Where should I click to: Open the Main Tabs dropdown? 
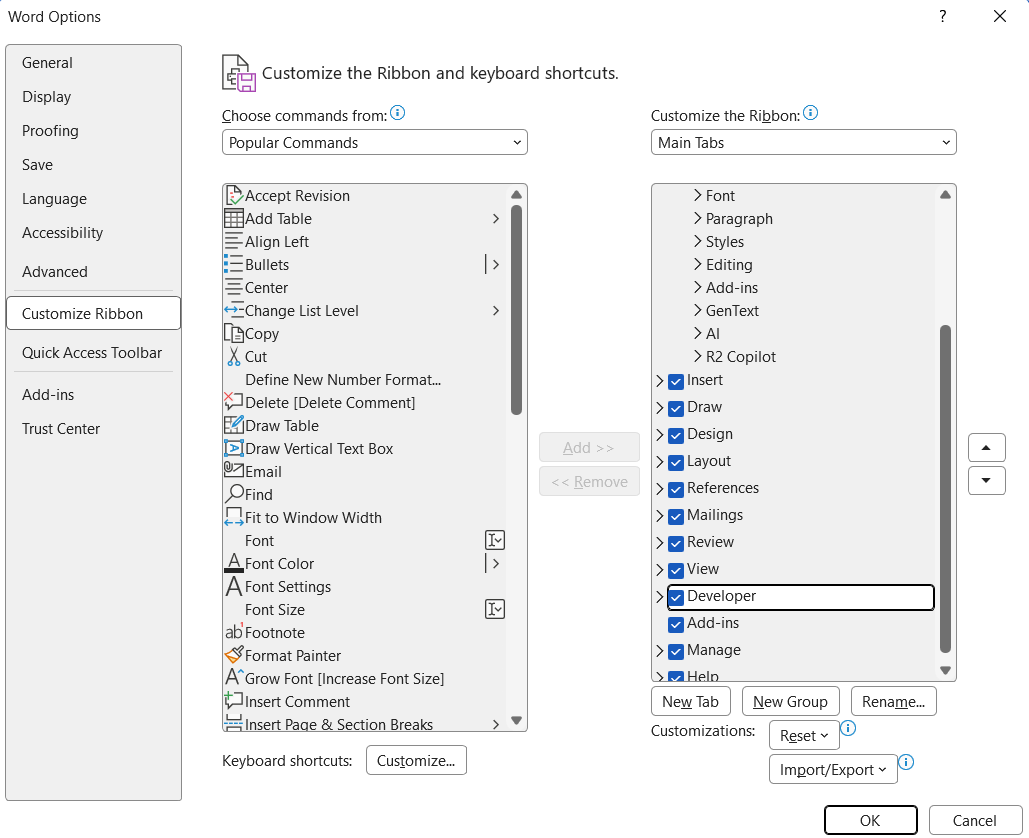tap(803, 142)
